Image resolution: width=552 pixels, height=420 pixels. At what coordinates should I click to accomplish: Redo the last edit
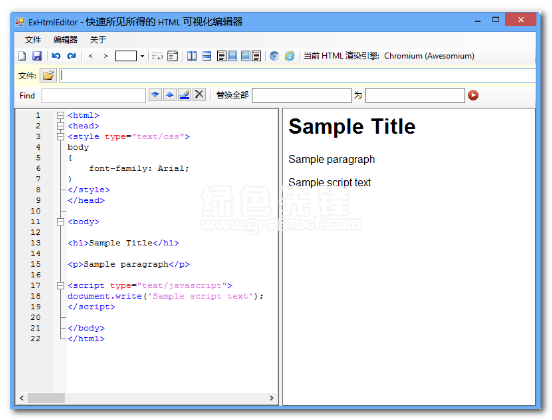pos(72,56)
